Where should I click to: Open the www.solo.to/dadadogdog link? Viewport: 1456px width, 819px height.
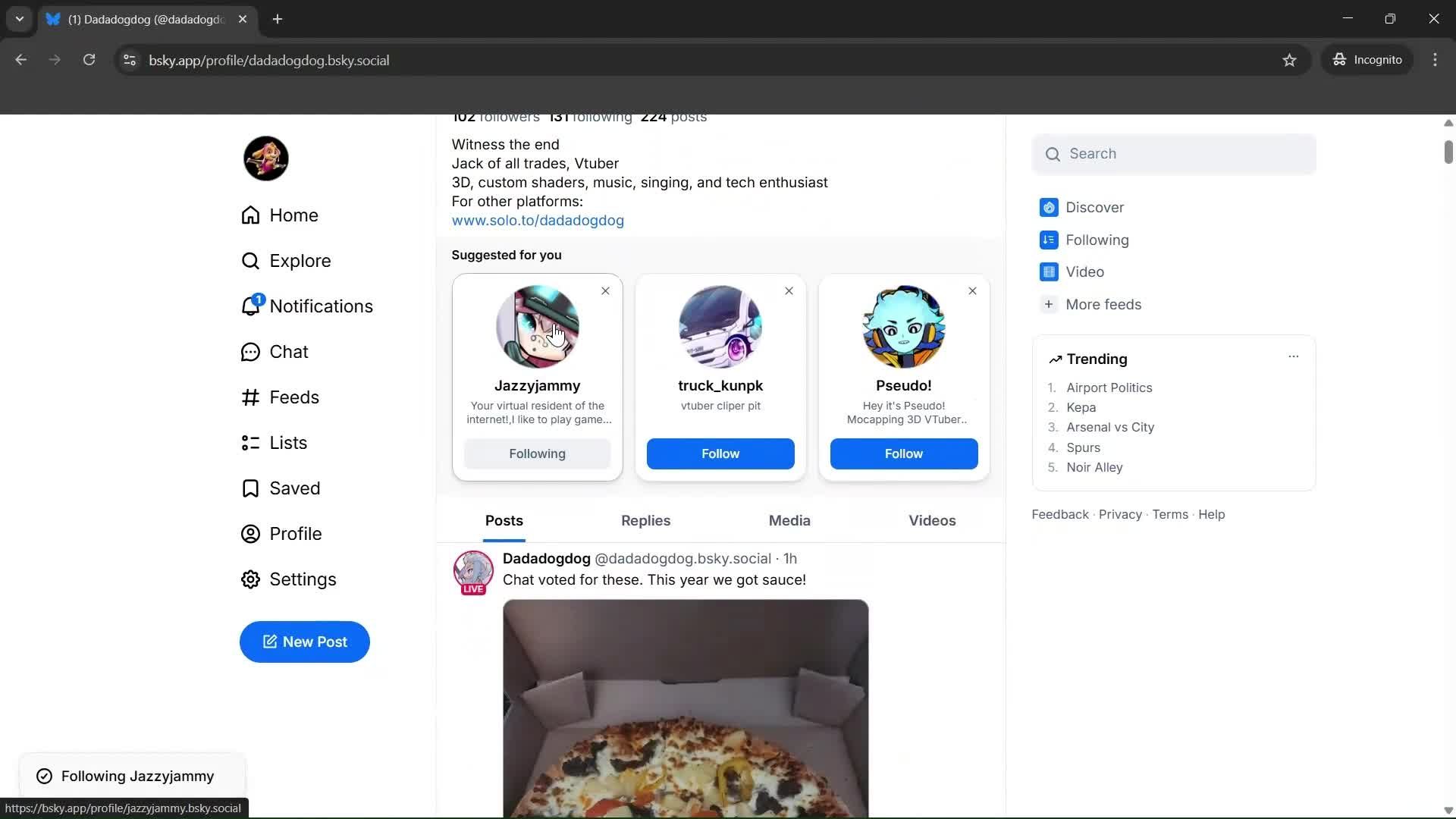coord(538,220)
